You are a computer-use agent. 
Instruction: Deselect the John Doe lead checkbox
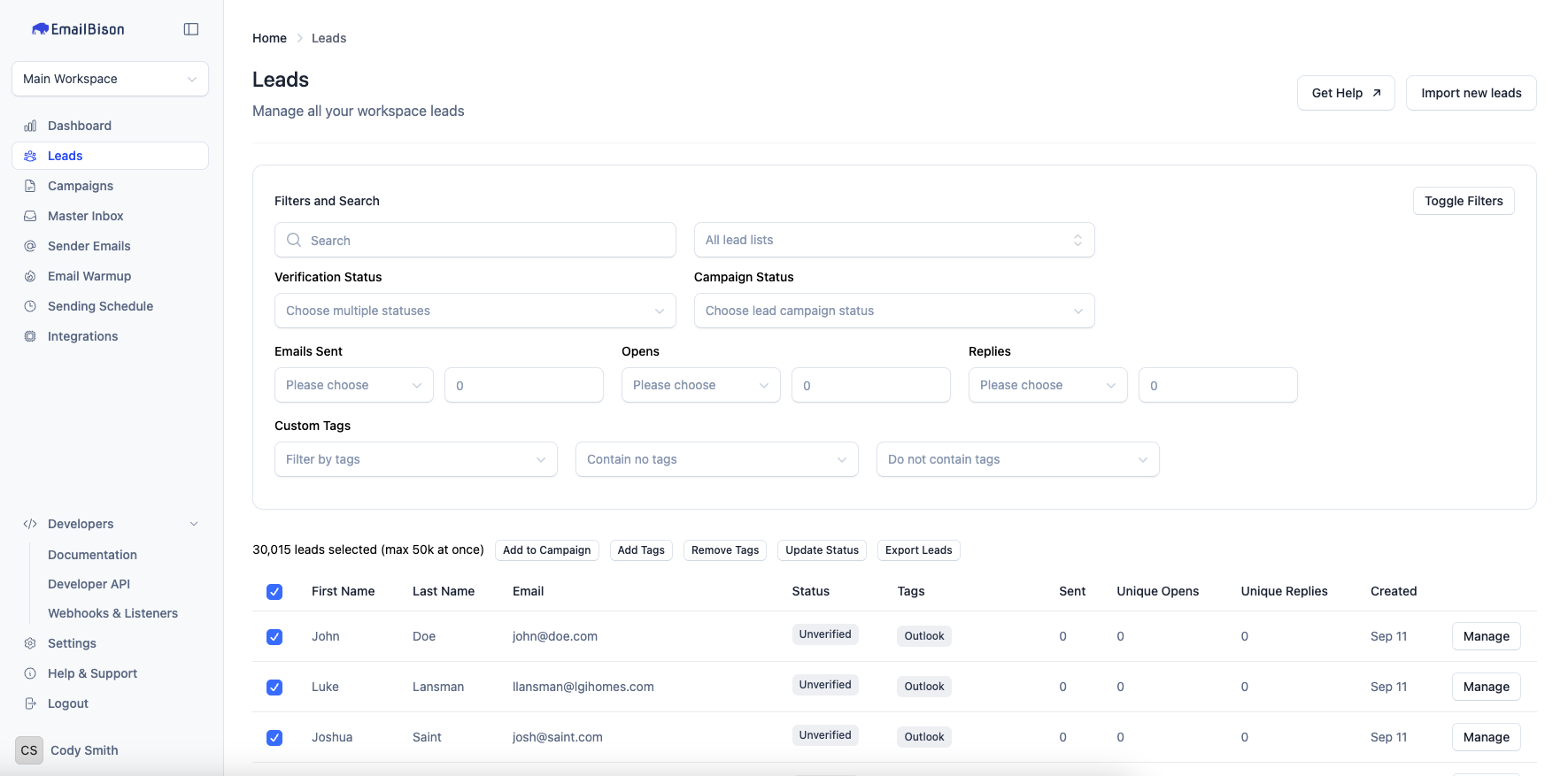tap(274, 637)
